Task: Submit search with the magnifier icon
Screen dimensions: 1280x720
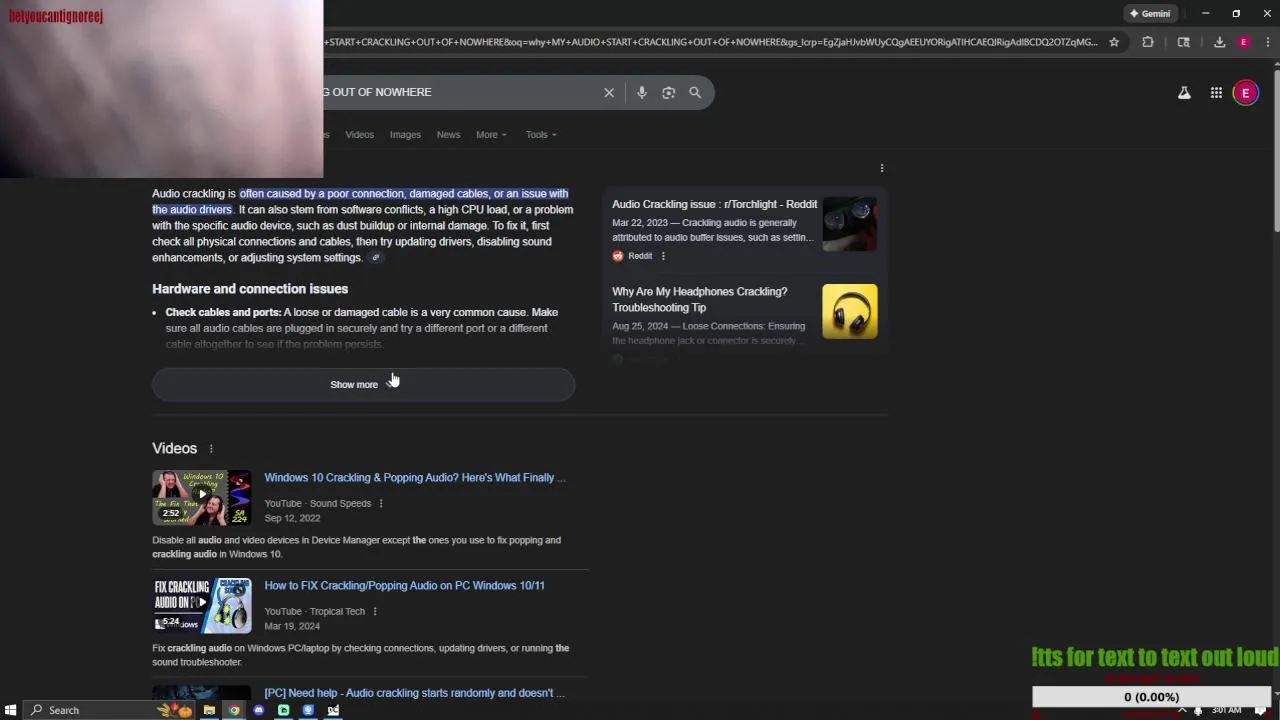Action: (695, 92)
